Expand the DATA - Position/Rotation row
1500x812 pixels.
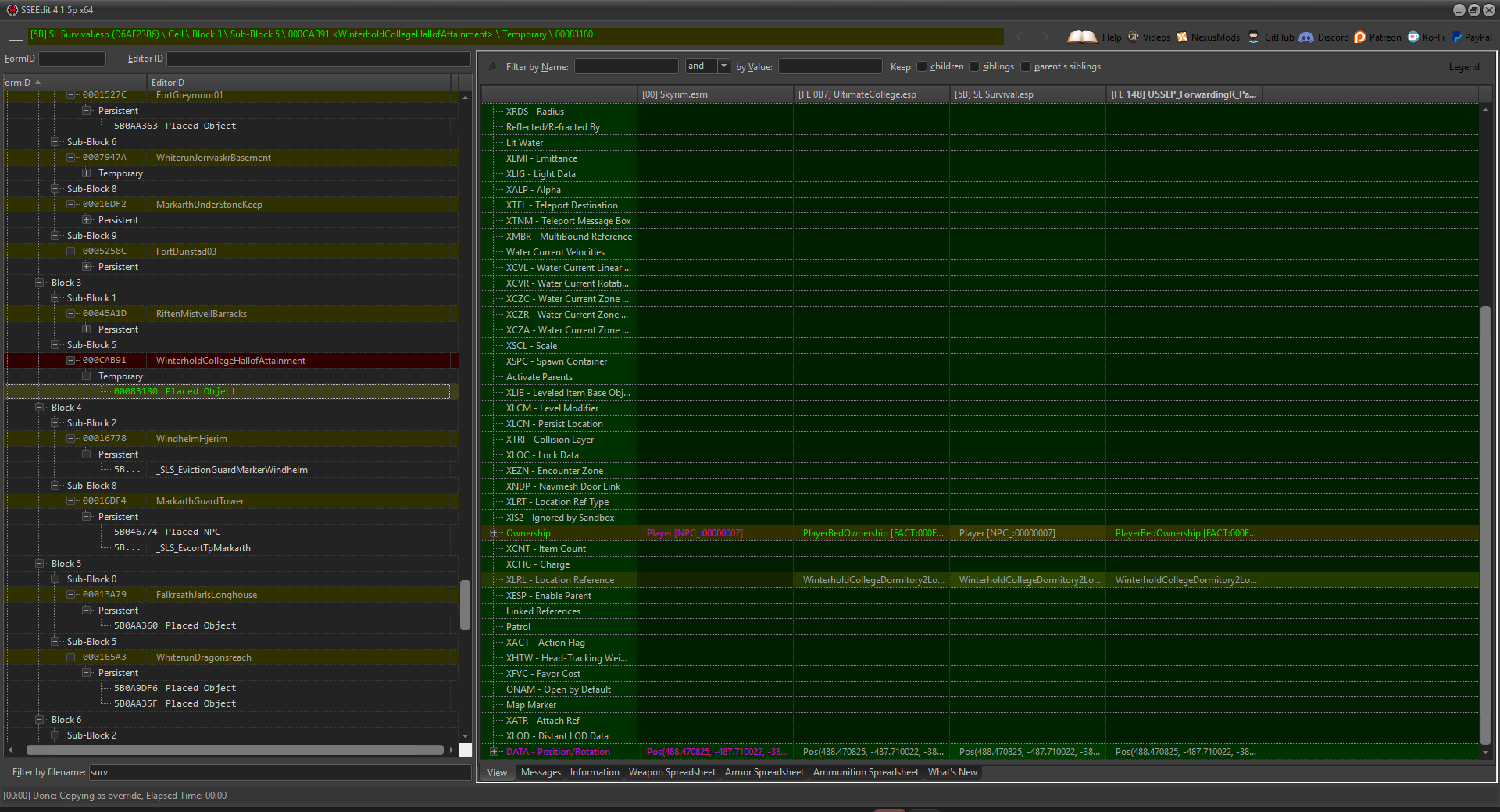pos(494,752)
